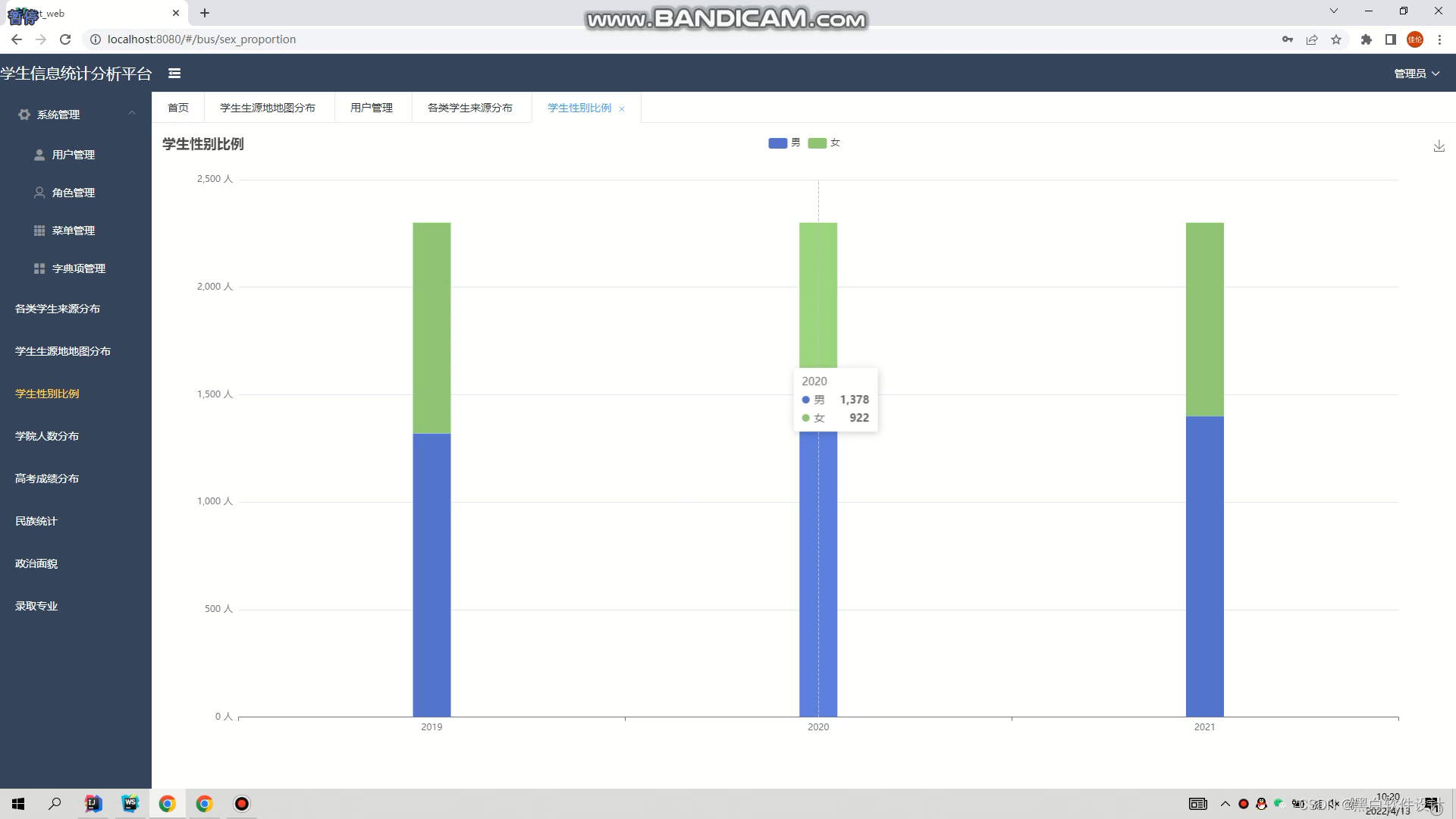Open the Chrome three-dot menu

coord(1439,39)
